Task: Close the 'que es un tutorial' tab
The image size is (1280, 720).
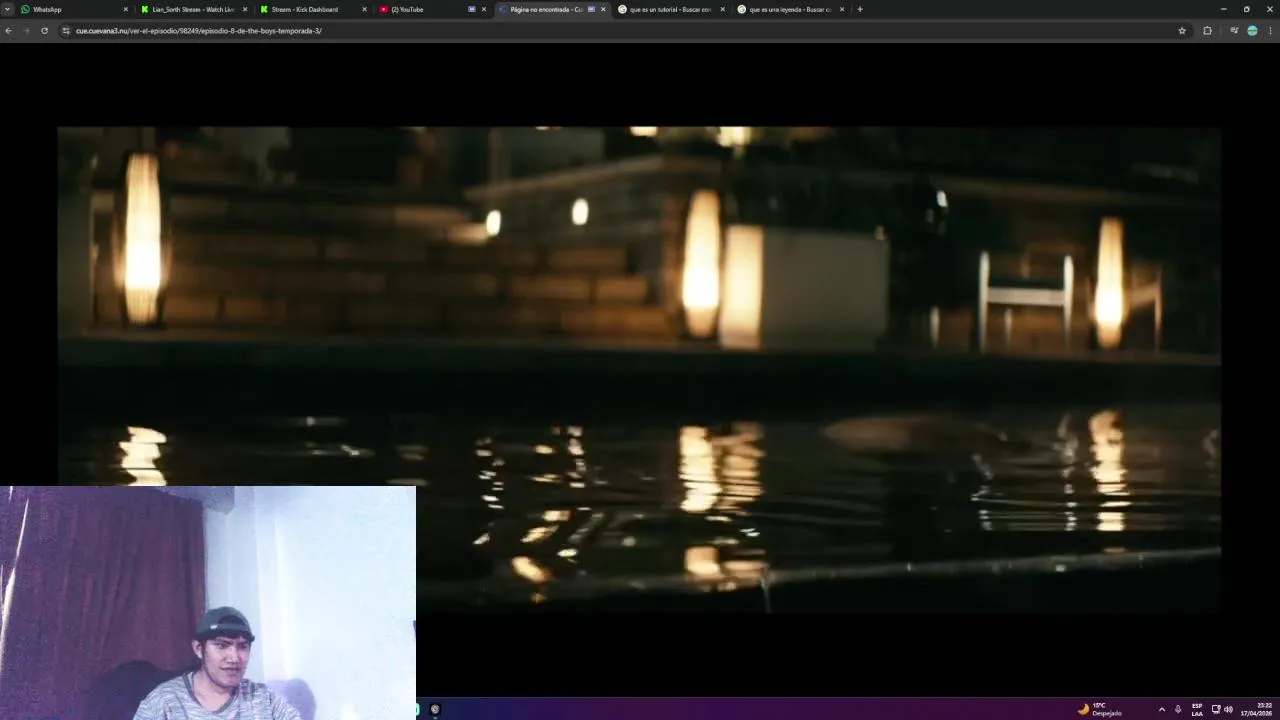Action: click(722, 9)
